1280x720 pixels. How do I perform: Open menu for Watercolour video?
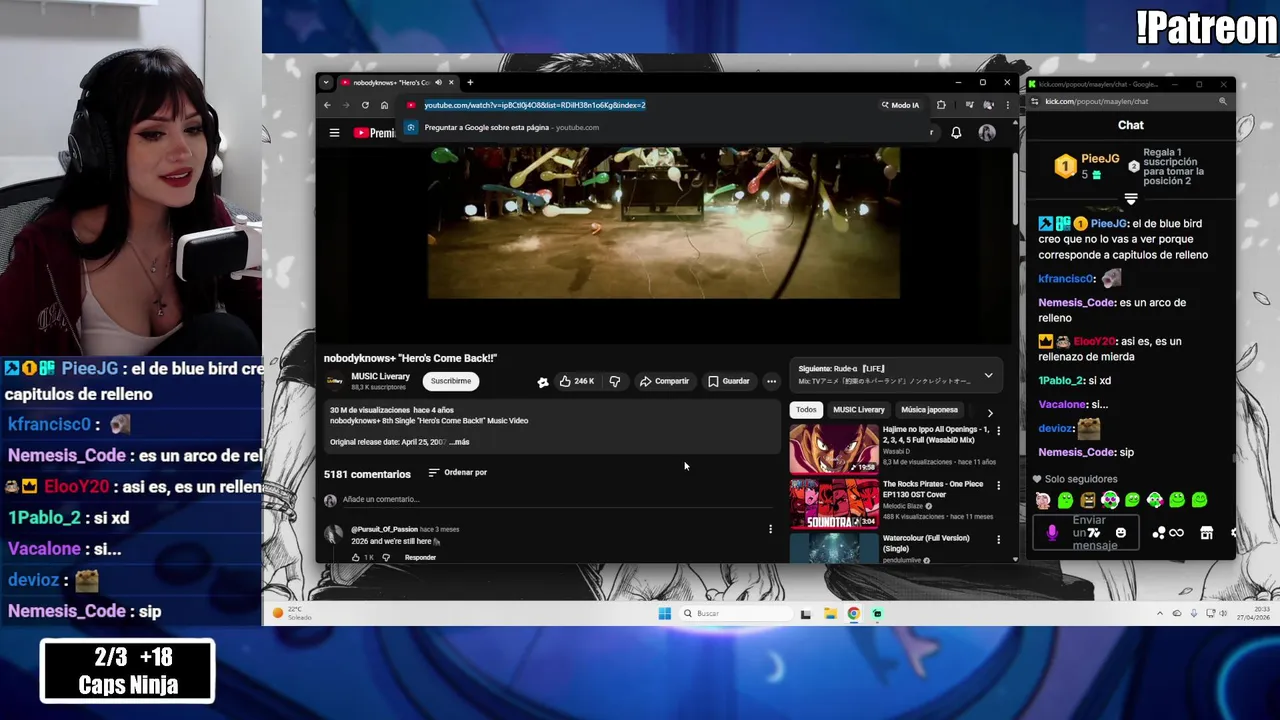coord(998,540)
